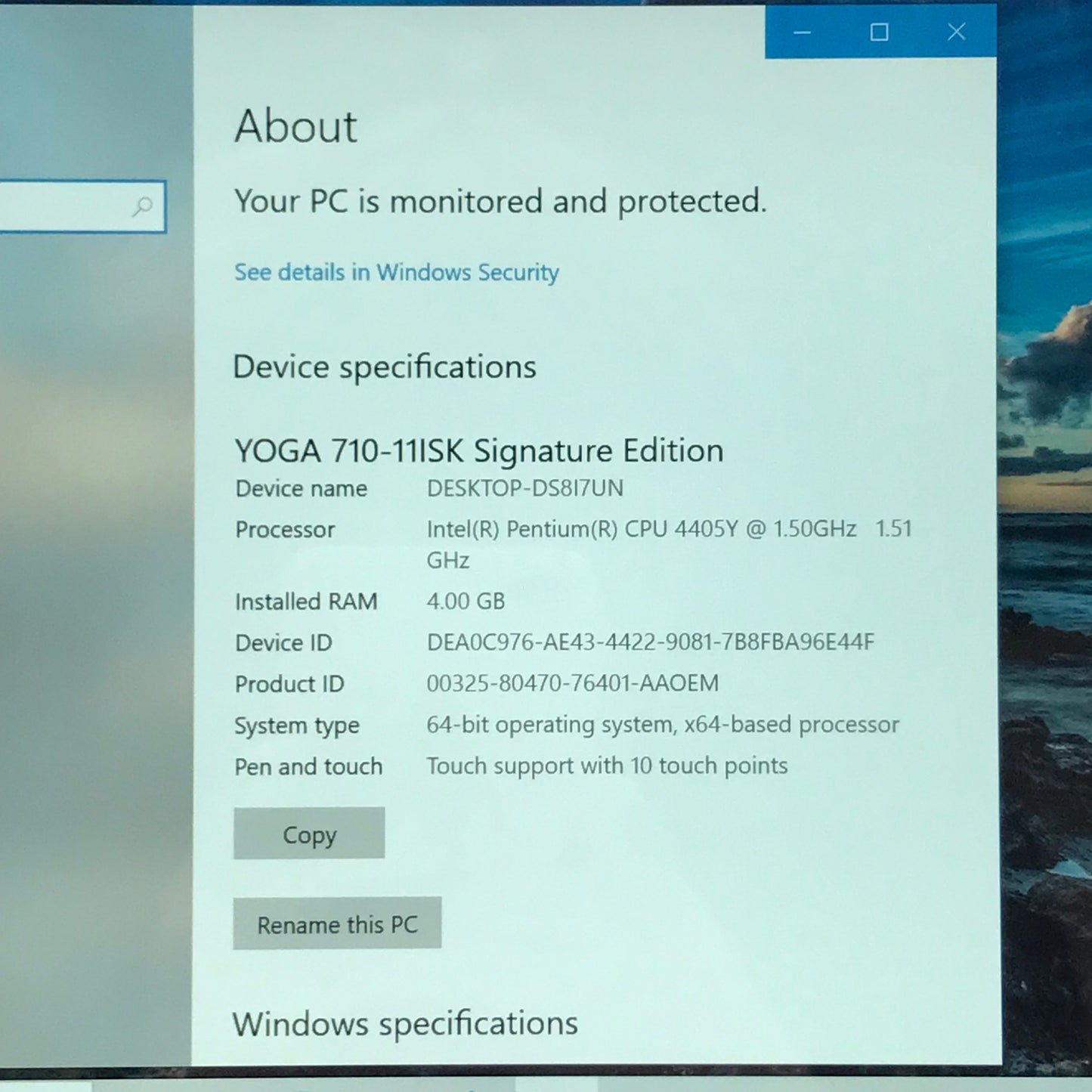Click device name value DESKTOP-DS8I7UN

pyautogui.click(x=525, y=488)
